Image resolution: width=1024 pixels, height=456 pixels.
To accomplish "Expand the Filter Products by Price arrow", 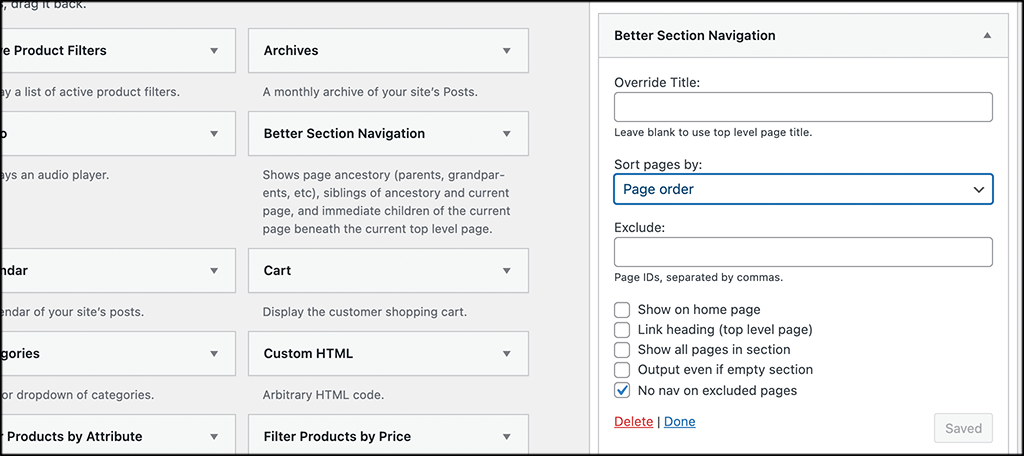I will 506,437.
